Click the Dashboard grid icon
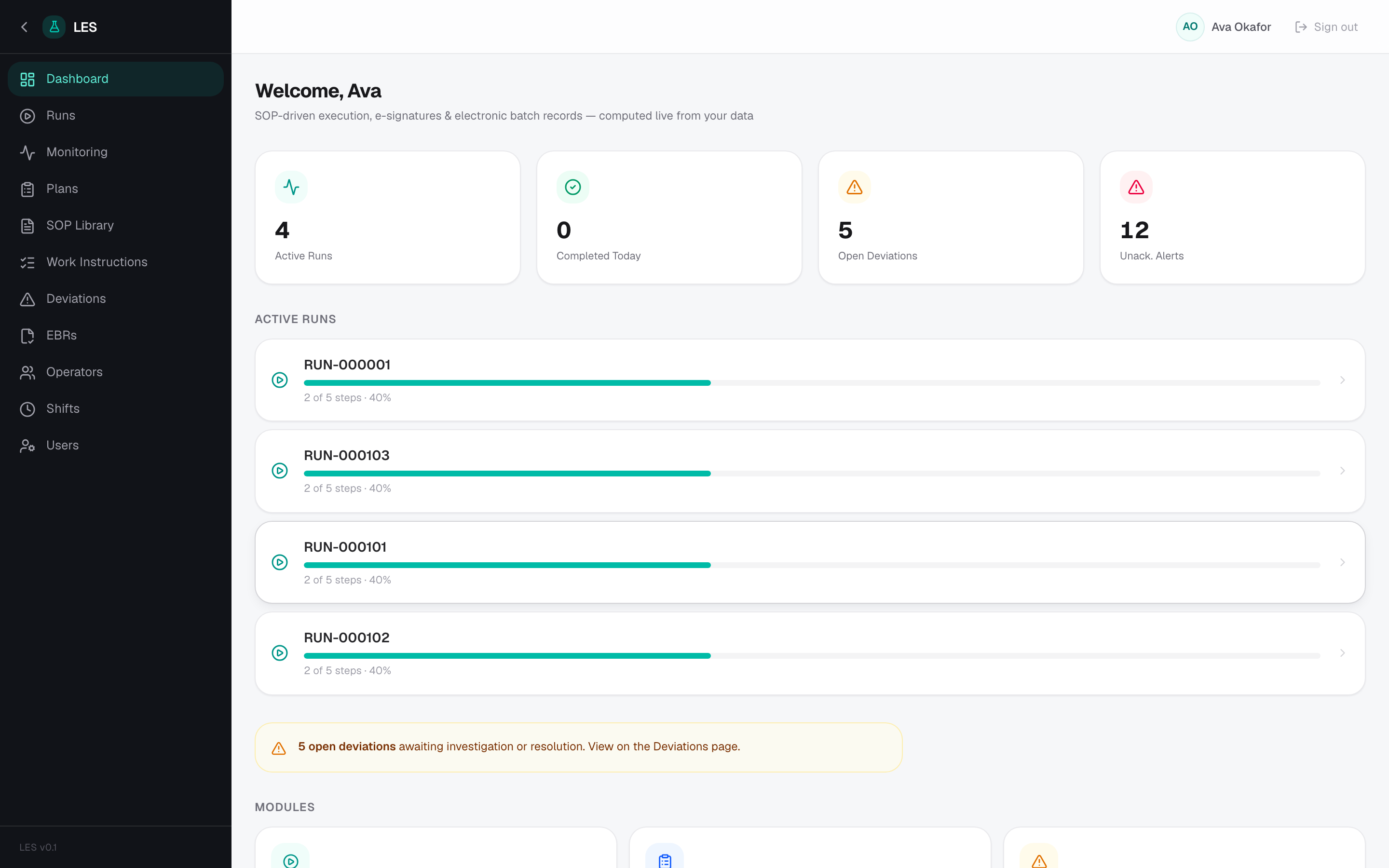The height and width of the screenshot is (868, 1389). (27, 79)
